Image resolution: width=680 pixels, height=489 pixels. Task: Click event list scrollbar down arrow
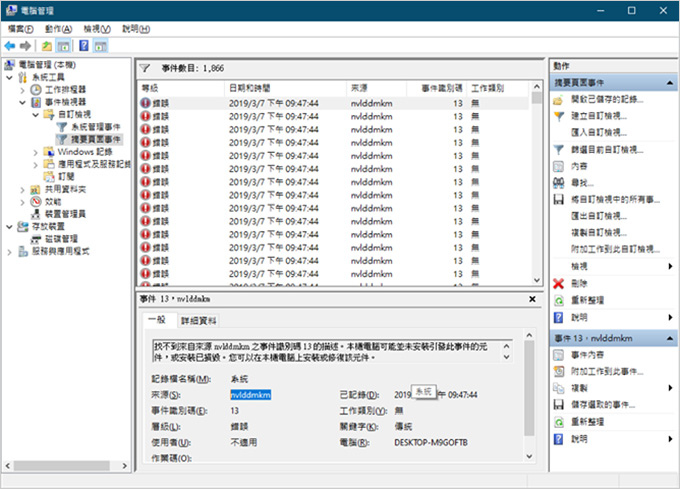536,280
